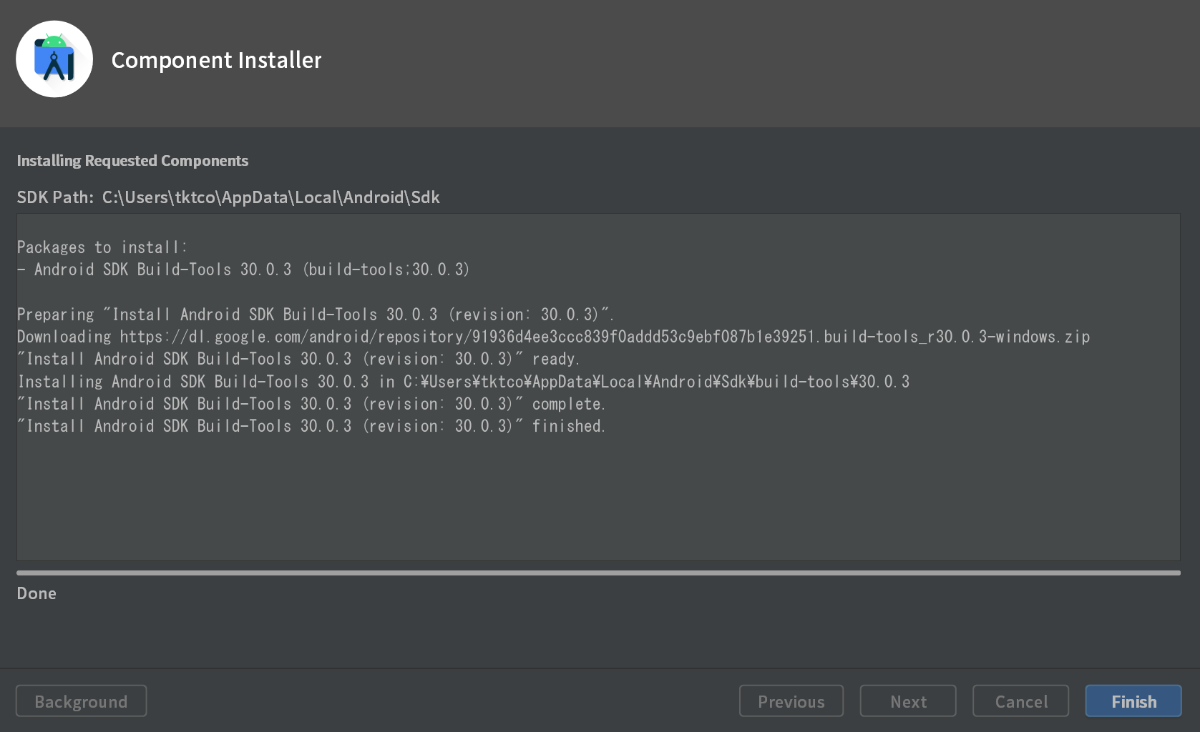
Task: Click the disabled Next button
Action: click(908, 701)
